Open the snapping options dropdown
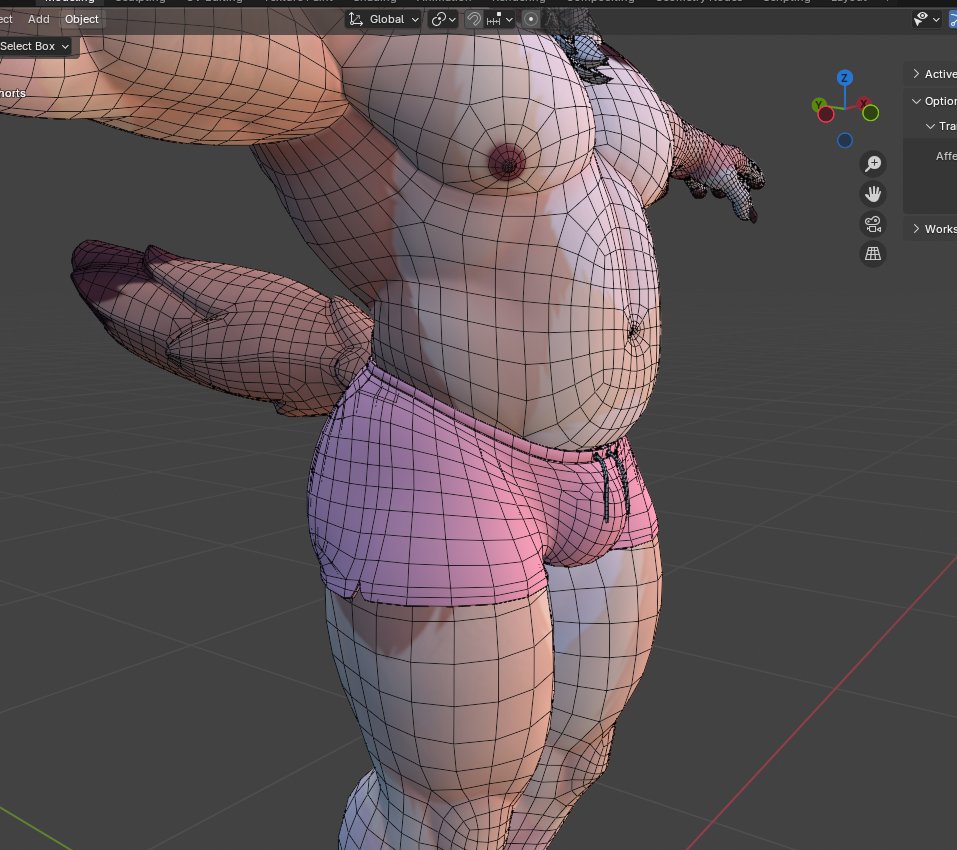 [499, 20]
